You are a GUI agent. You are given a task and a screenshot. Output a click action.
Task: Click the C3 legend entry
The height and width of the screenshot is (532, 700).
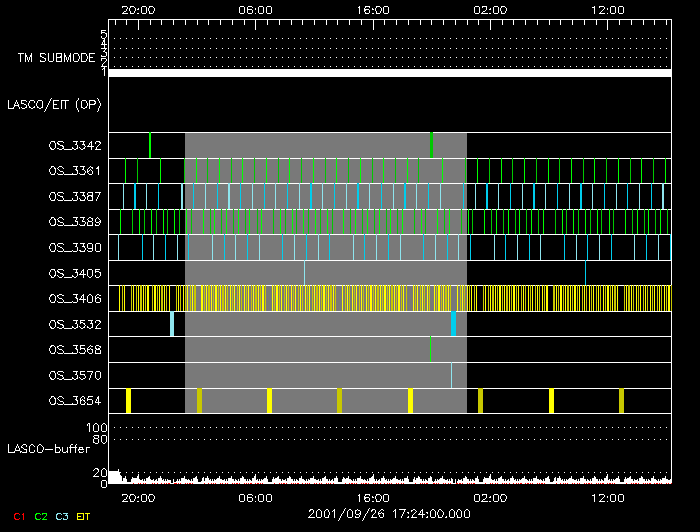click(62, 516)
